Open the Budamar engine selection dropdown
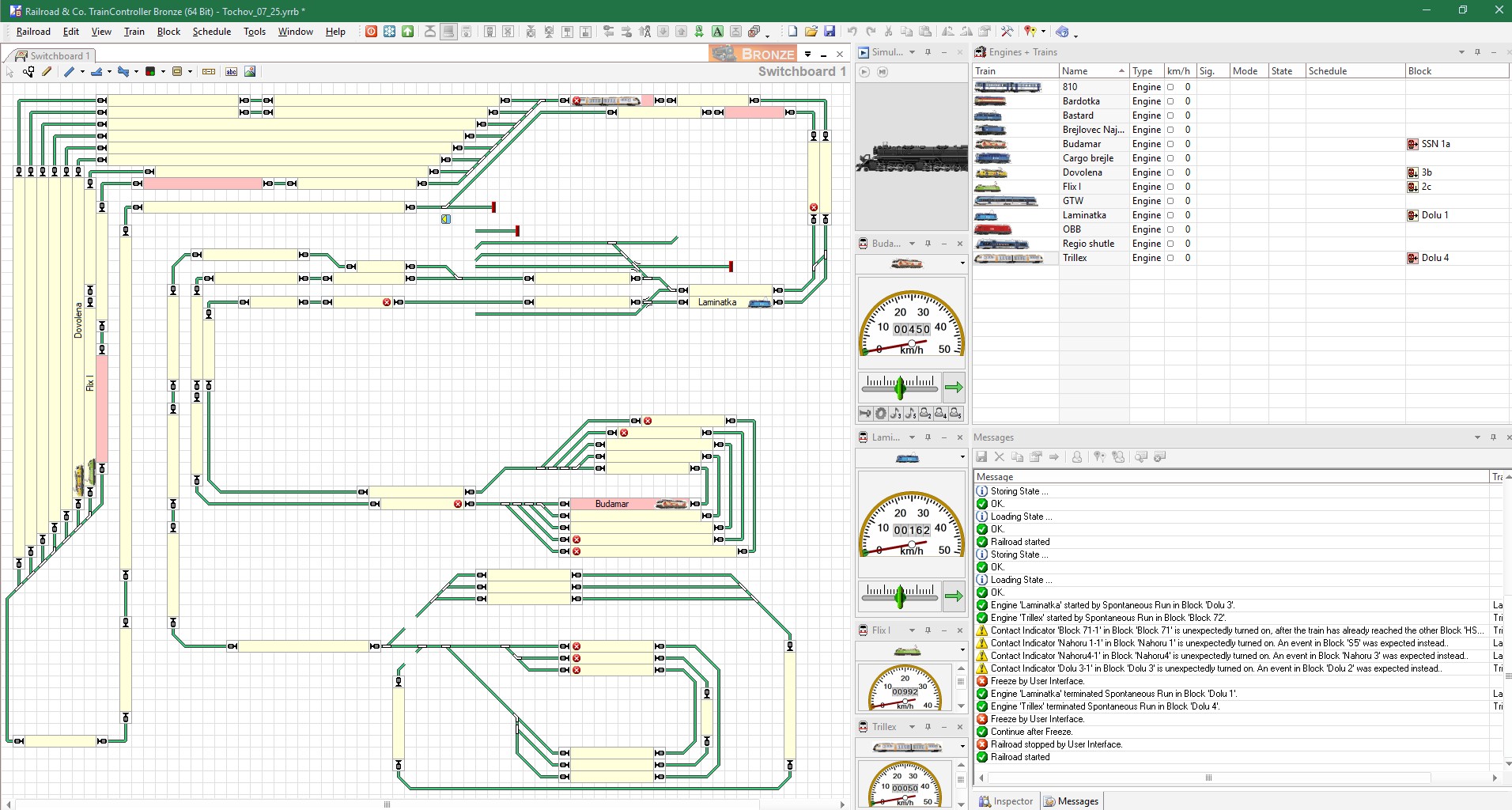 tap(962, 263)
